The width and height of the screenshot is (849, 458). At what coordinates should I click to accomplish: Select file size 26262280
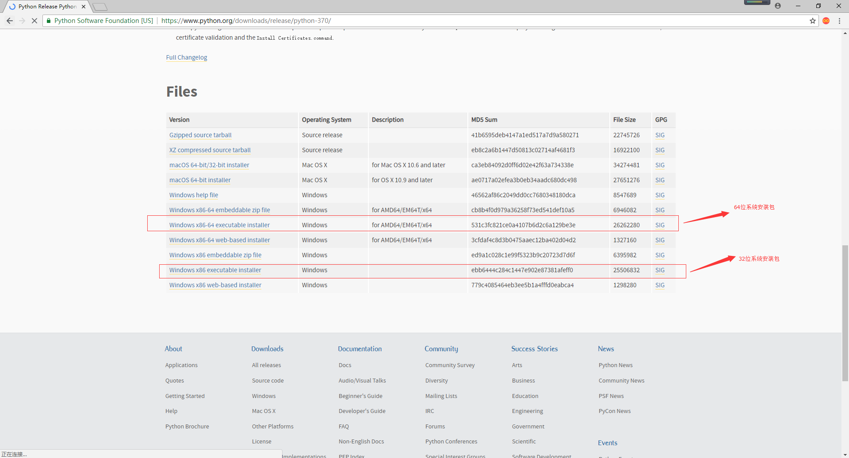626,225
